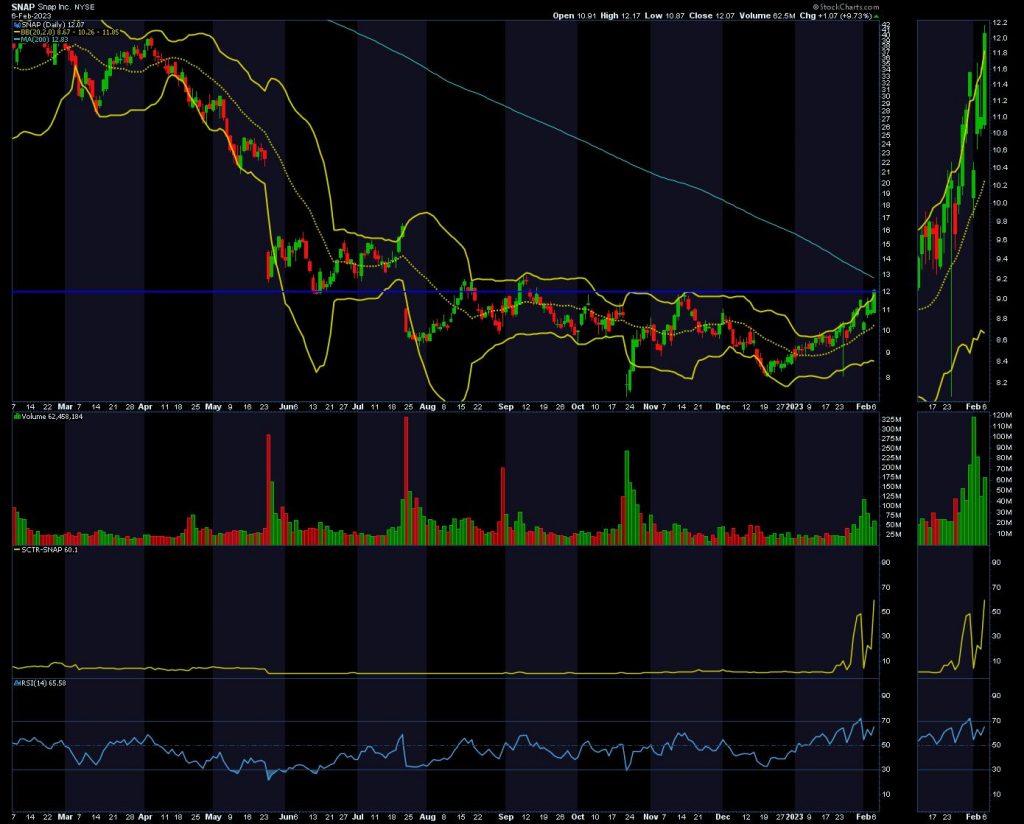Click the High 12.17 value

pos(619,16)
